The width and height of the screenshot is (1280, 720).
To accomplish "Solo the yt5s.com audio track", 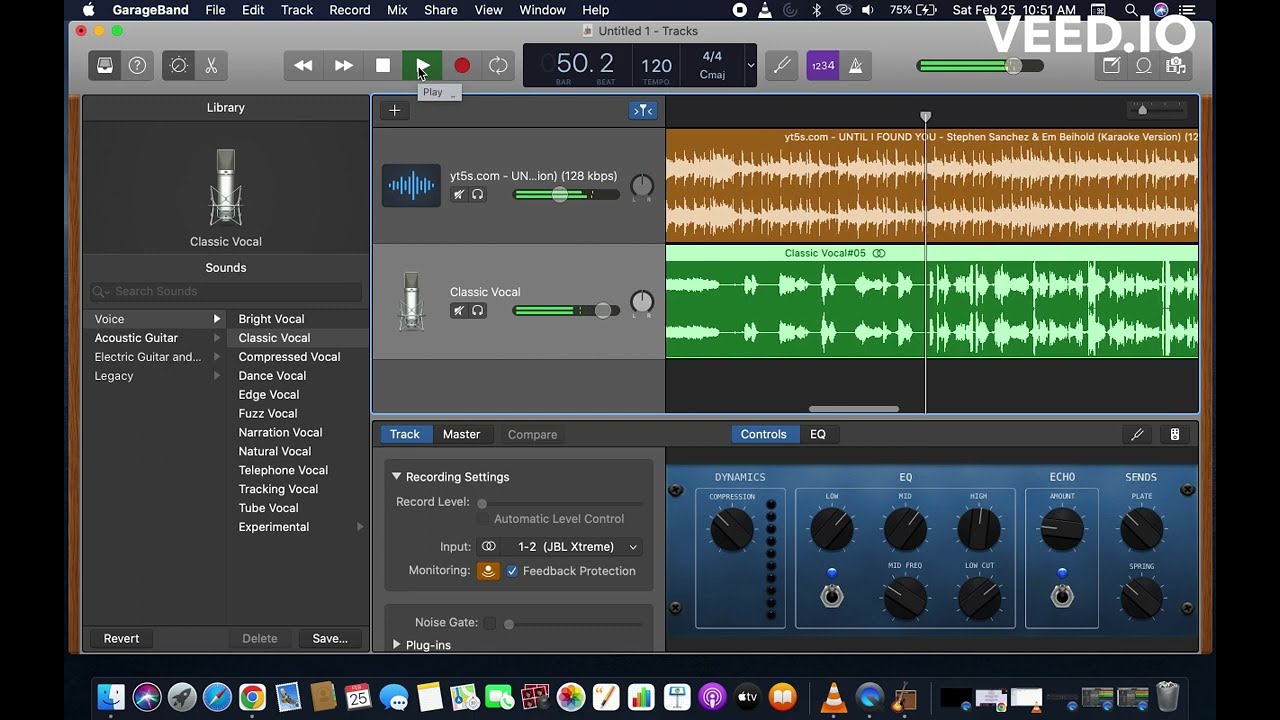I will tap(478, 195).
